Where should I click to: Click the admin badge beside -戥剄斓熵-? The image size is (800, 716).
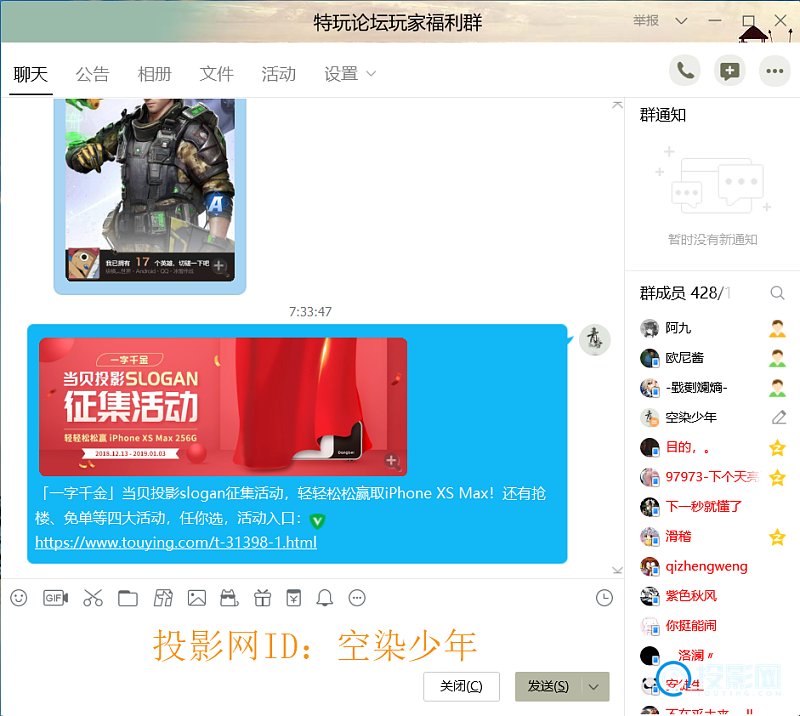pos(777,387)
